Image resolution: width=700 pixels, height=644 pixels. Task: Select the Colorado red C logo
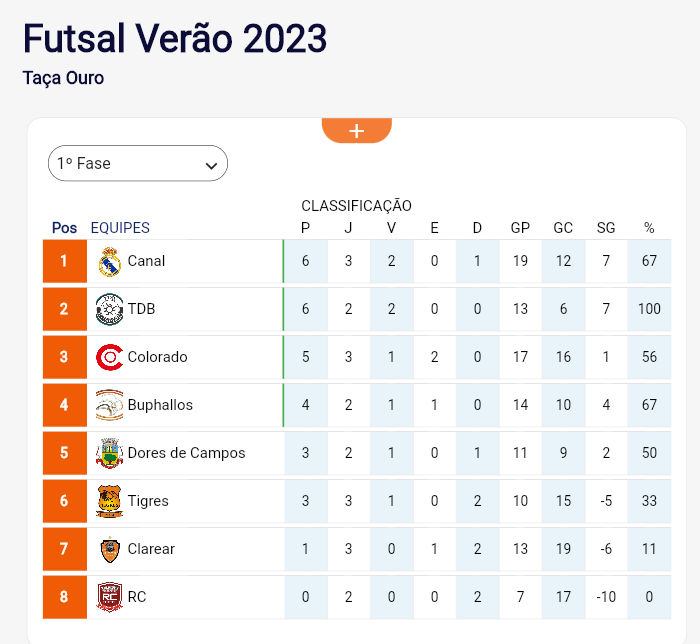click(109, 357)
